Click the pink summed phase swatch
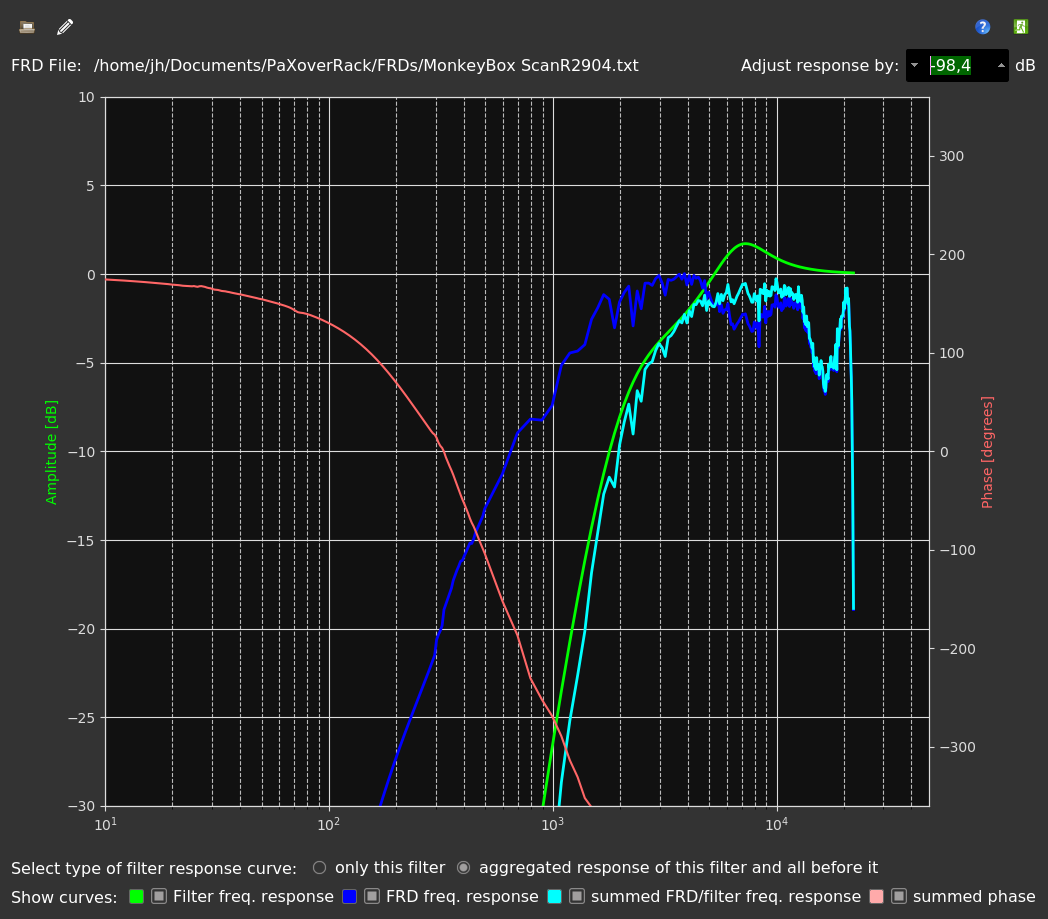 coord(876,897)
